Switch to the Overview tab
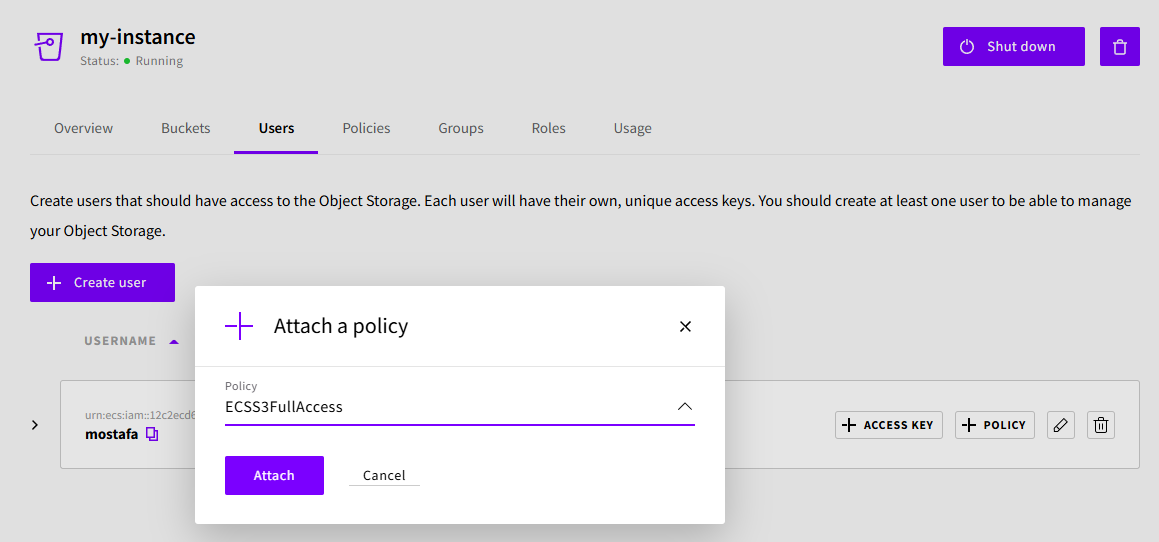 tap(84, 128)
